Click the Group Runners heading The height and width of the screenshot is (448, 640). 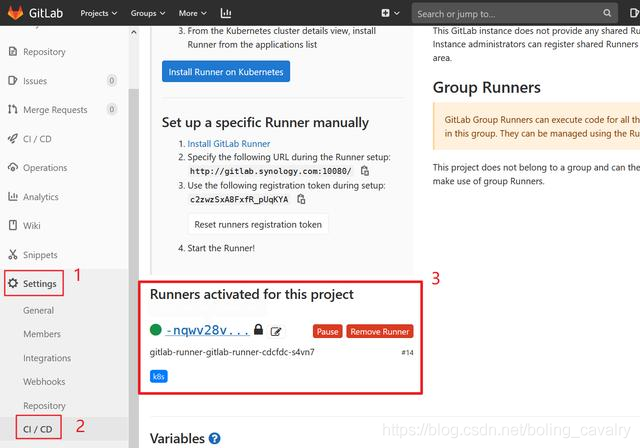click(x=487, y=87)
